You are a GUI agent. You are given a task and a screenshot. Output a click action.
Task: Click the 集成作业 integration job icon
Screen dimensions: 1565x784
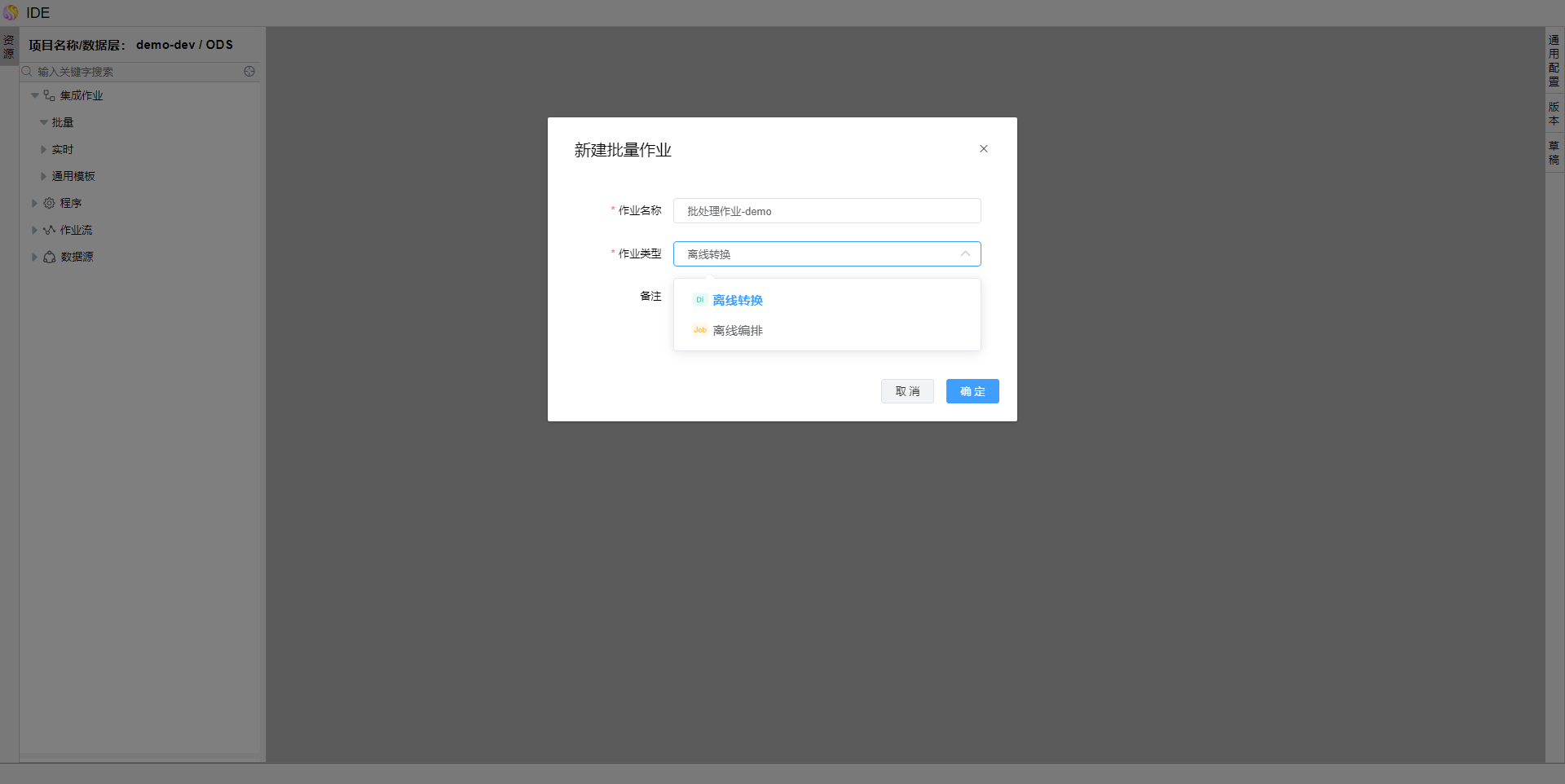[49, 95]
